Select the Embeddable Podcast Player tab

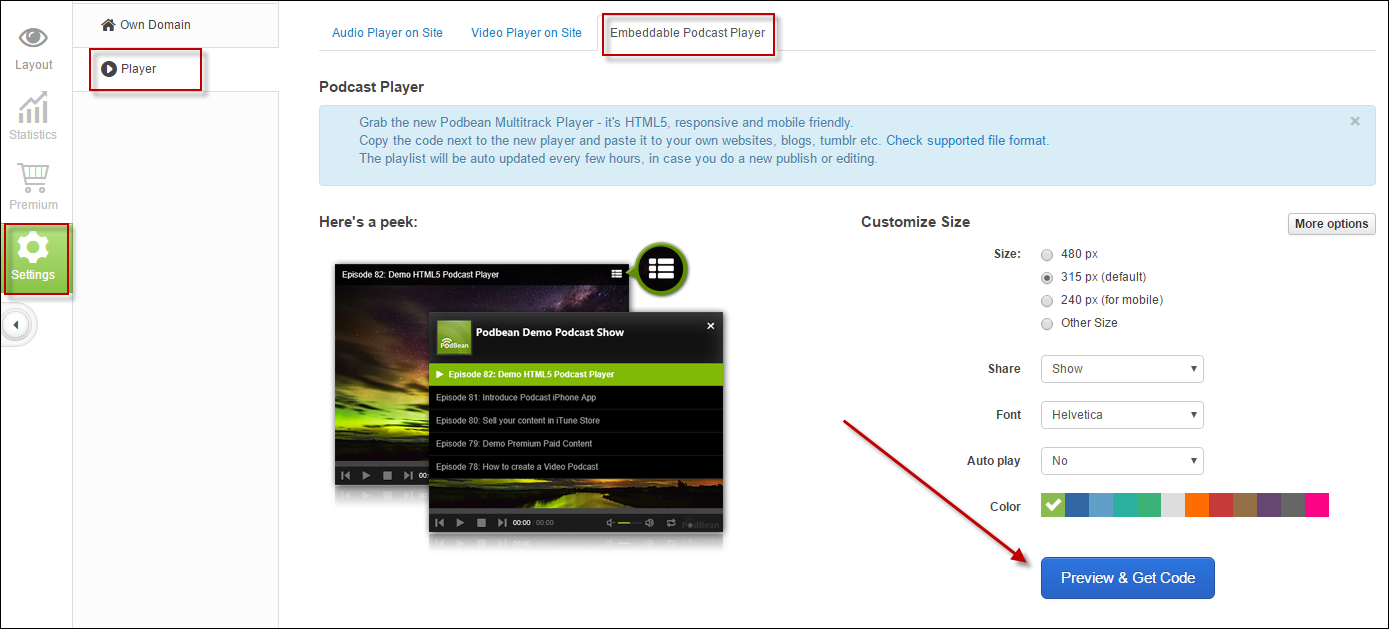(688, 33)
